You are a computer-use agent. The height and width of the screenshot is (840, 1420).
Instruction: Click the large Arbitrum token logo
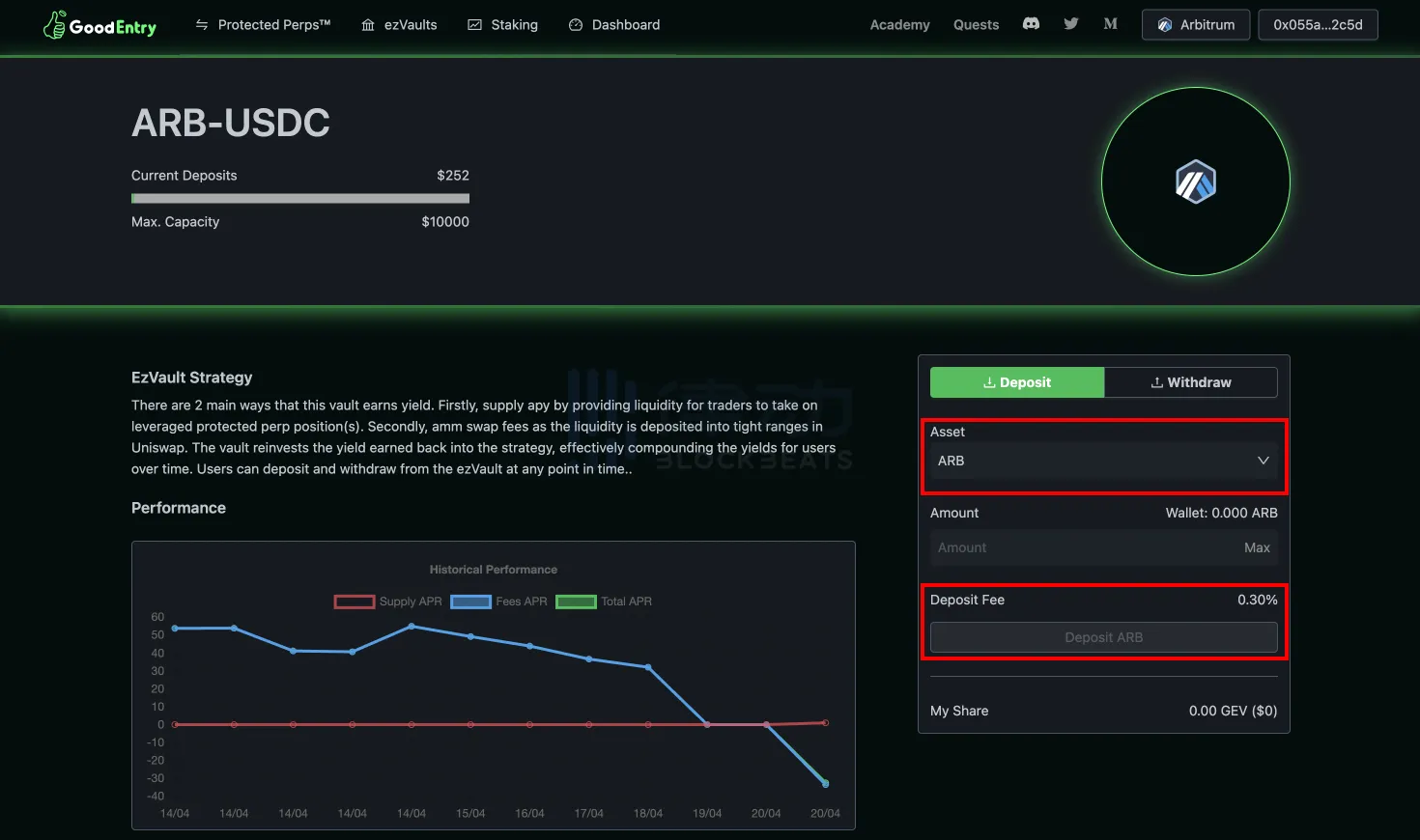point(1195,182)
